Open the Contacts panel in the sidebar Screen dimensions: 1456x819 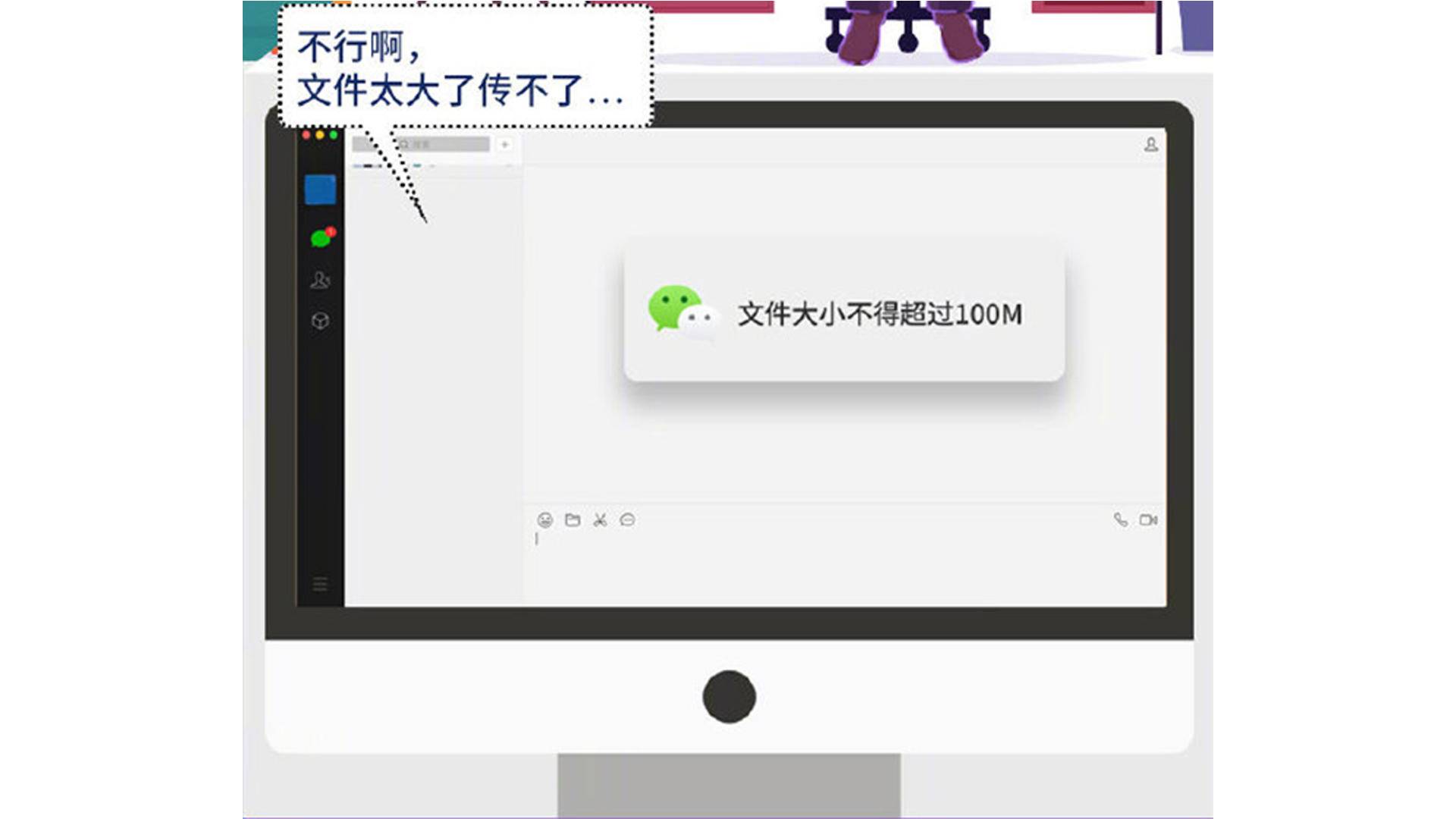320,281
